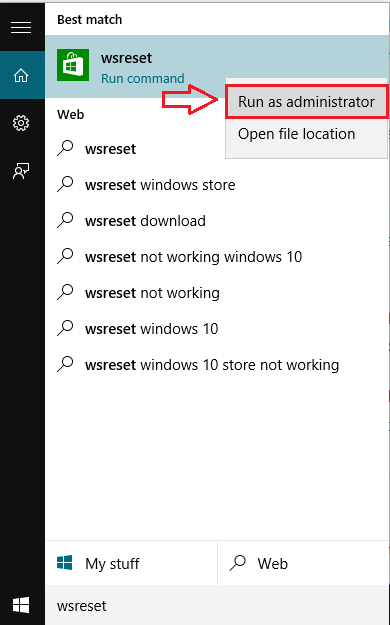The width and height of the screenshot is (390, 625).
Task: Click the wsreset search input box
Action: 217,605
